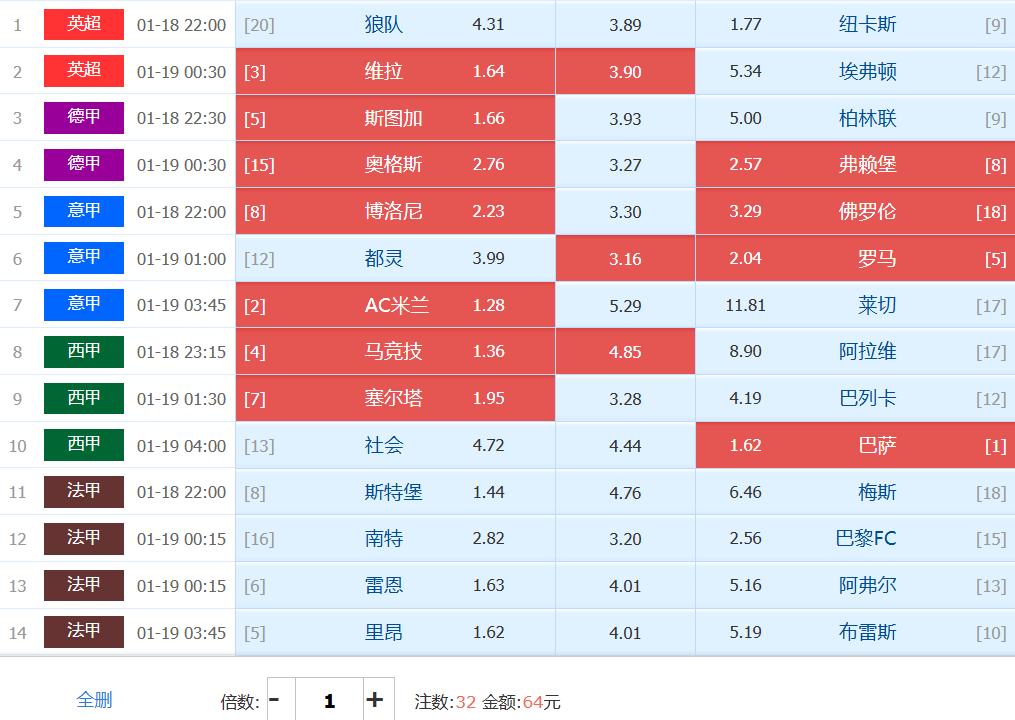Click 德甲 league badge for 斯图加 match
This screenshot has height=720, width=1015.
coord(84,118)
